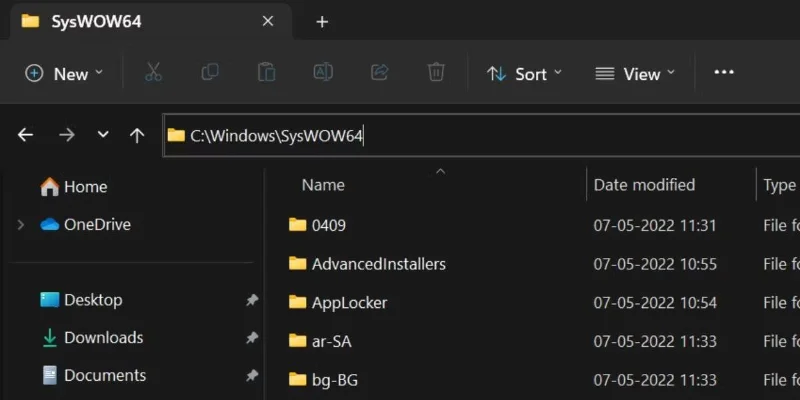Select the bg-BG folder
This screenshot has width=800, height=400.
323,380
